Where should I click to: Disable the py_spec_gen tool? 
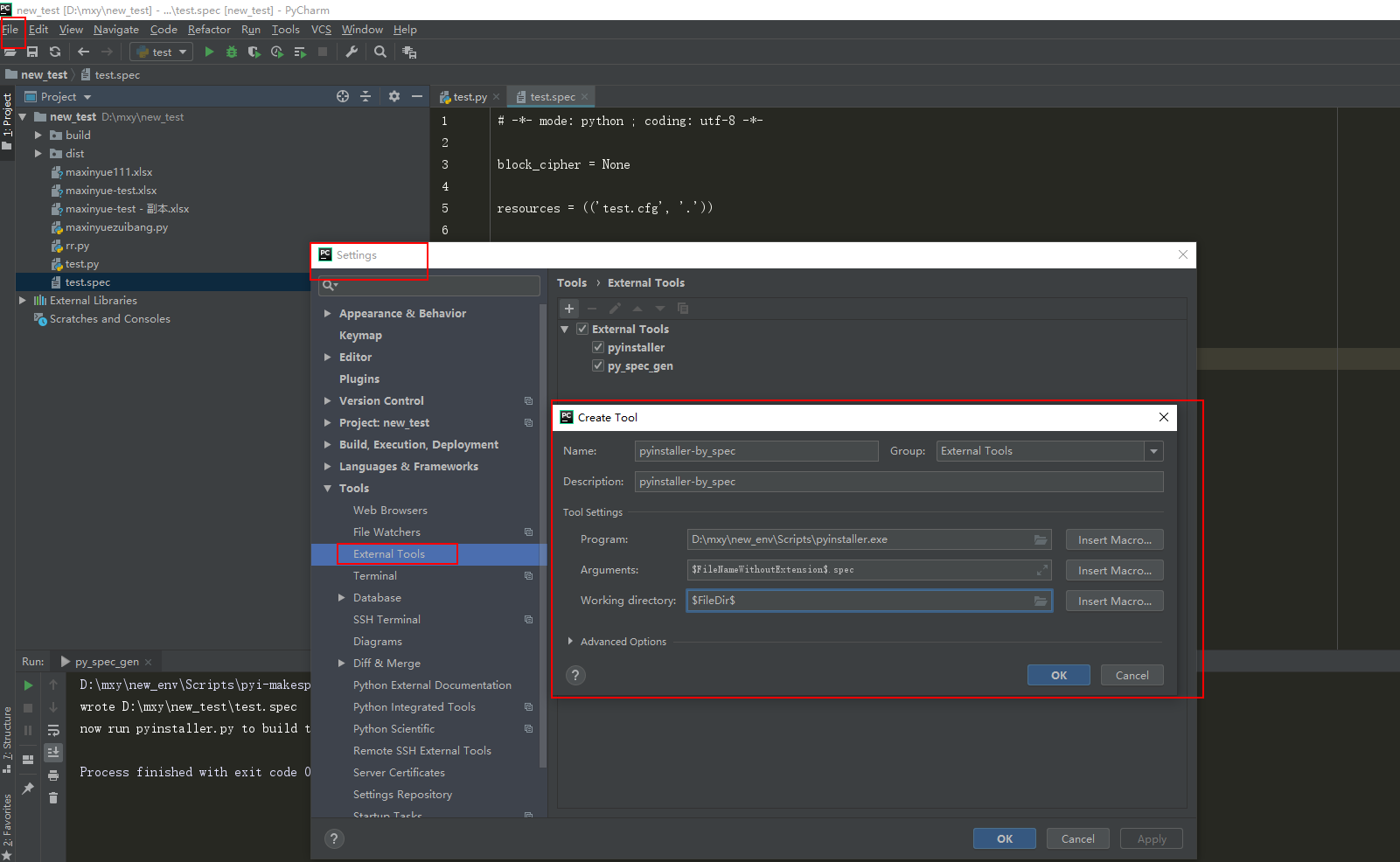(598, 365)
